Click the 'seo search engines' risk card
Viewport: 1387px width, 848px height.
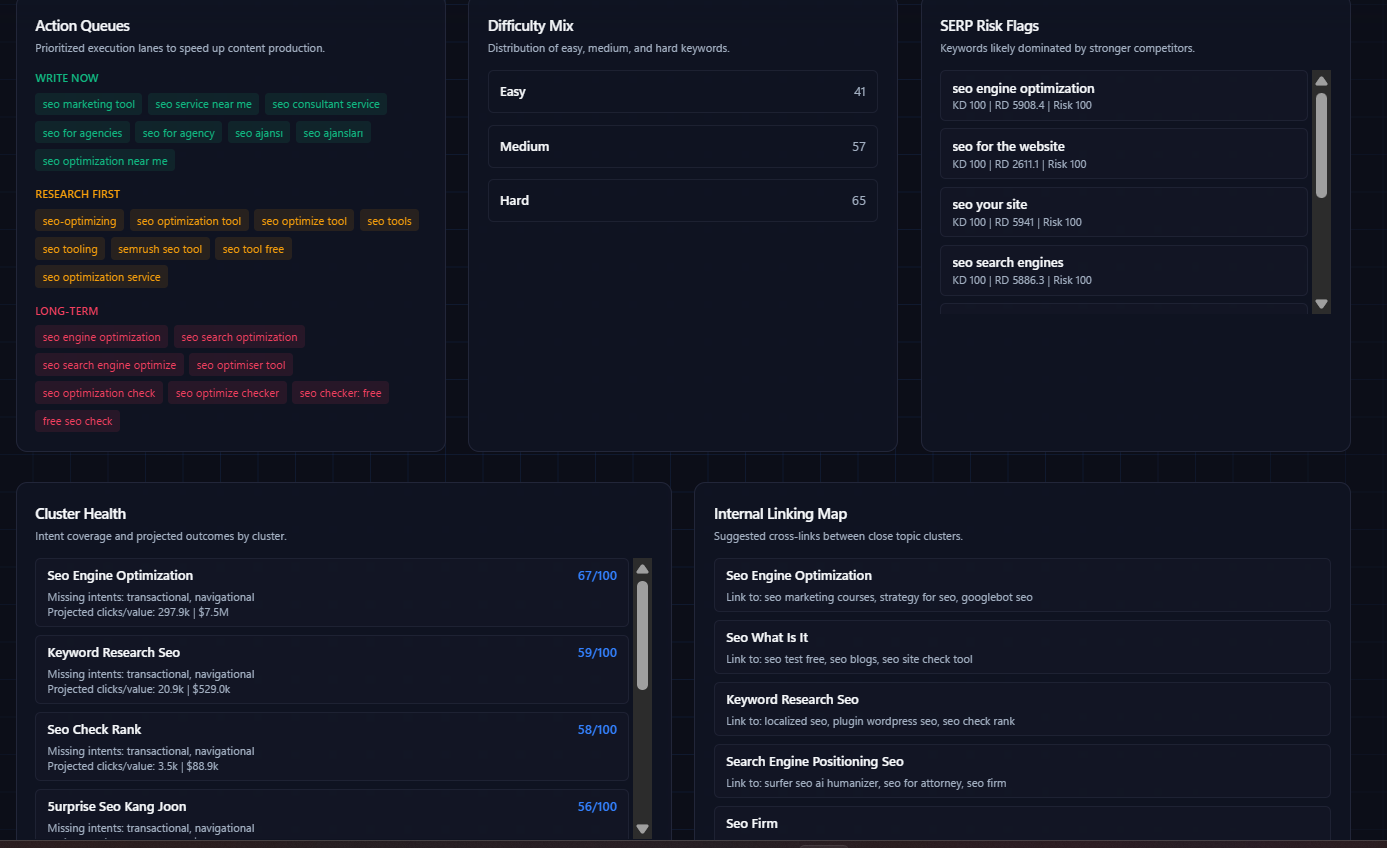1124,270
